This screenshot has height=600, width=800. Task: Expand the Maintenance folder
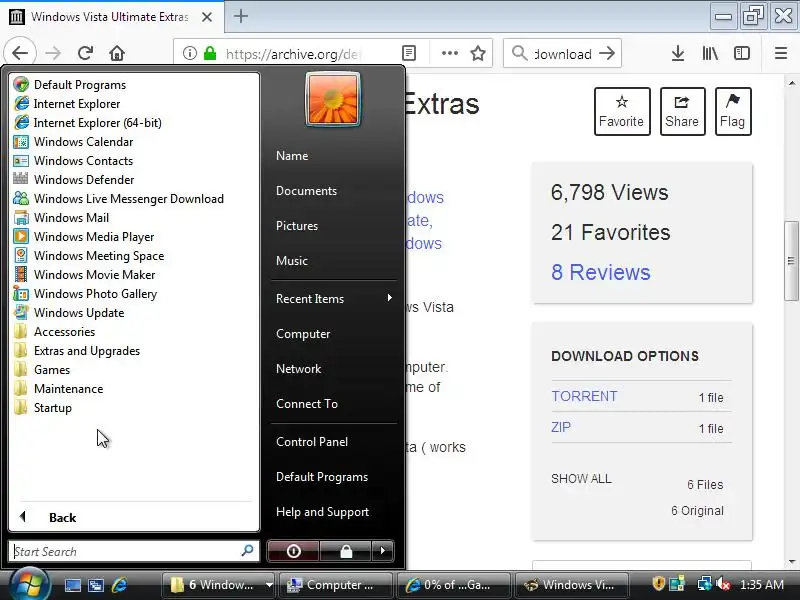tap(58, 389)
